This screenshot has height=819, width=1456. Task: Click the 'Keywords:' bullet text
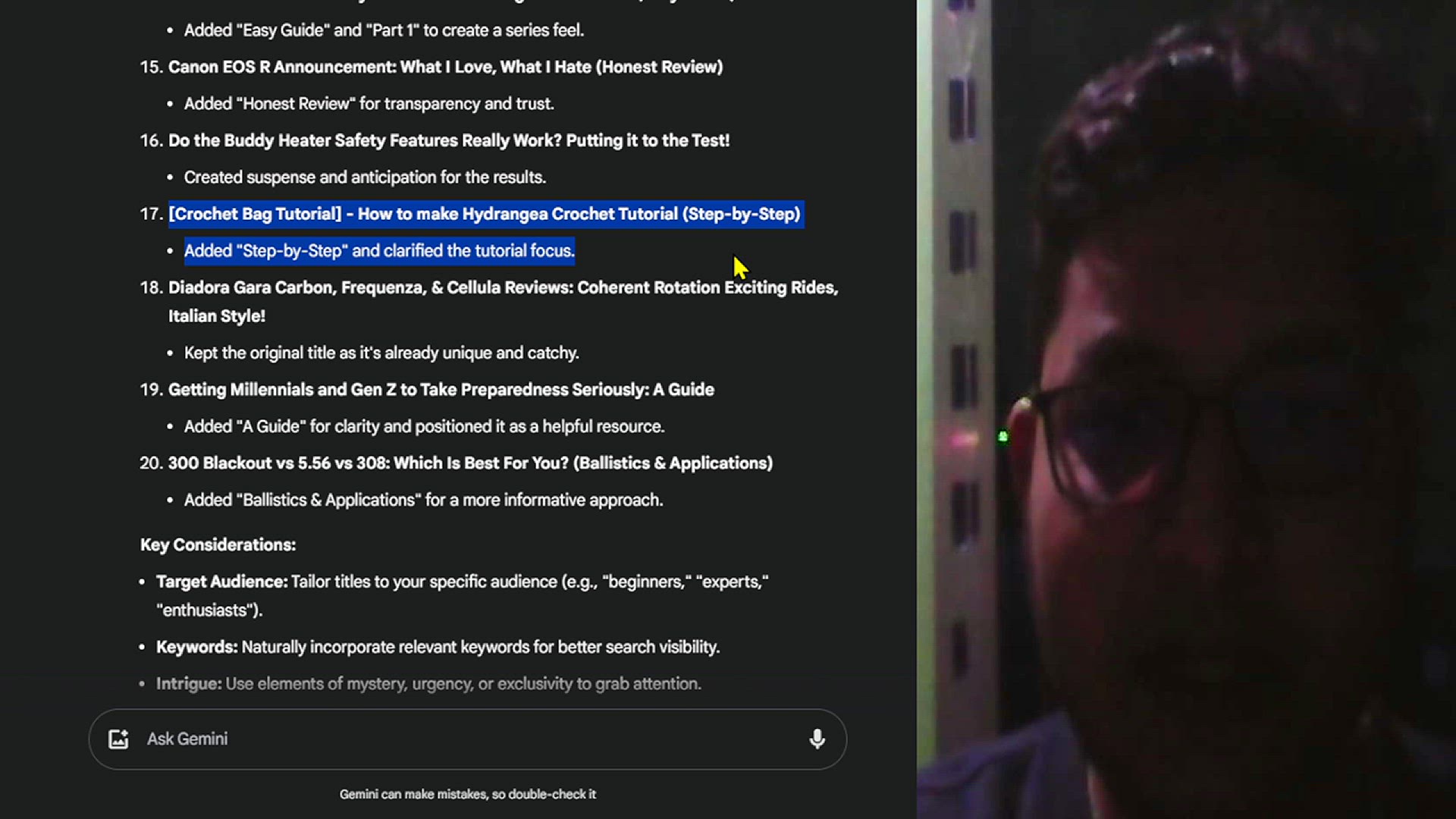pos(438,648)
